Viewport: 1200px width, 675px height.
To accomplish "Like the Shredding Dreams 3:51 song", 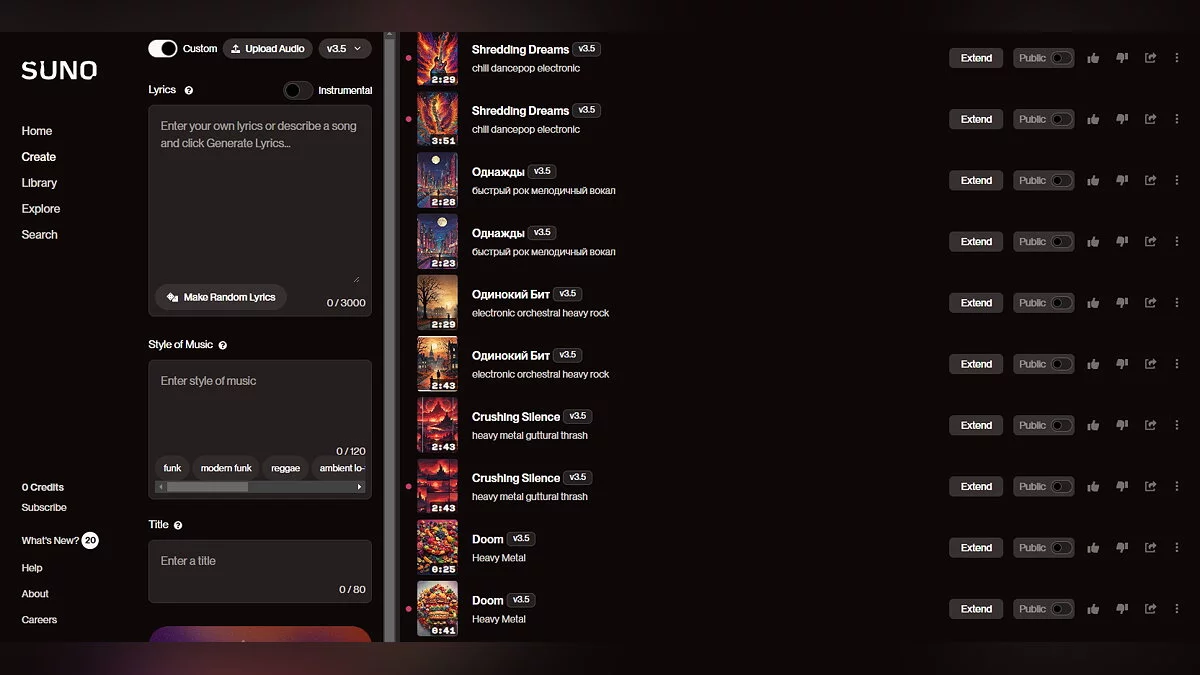I will (x=1093, y=119).
